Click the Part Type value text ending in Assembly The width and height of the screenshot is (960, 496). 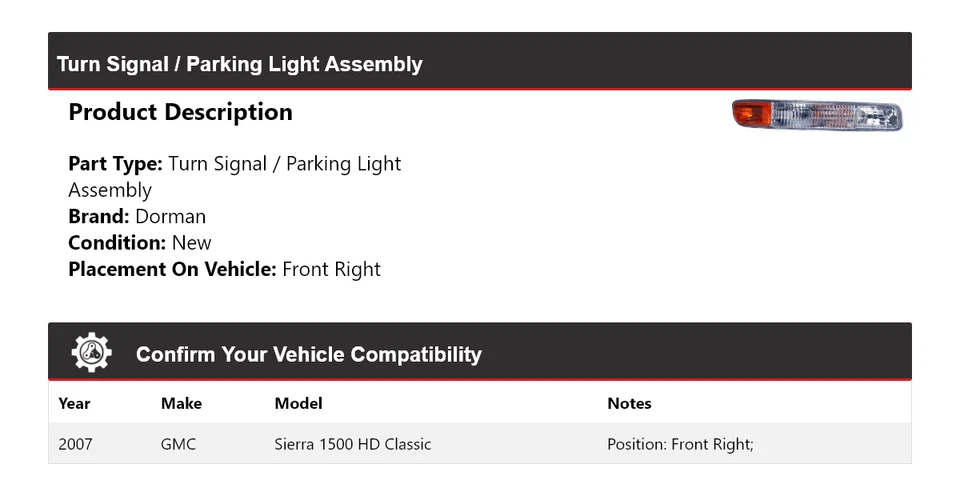(x=110, y=190)
